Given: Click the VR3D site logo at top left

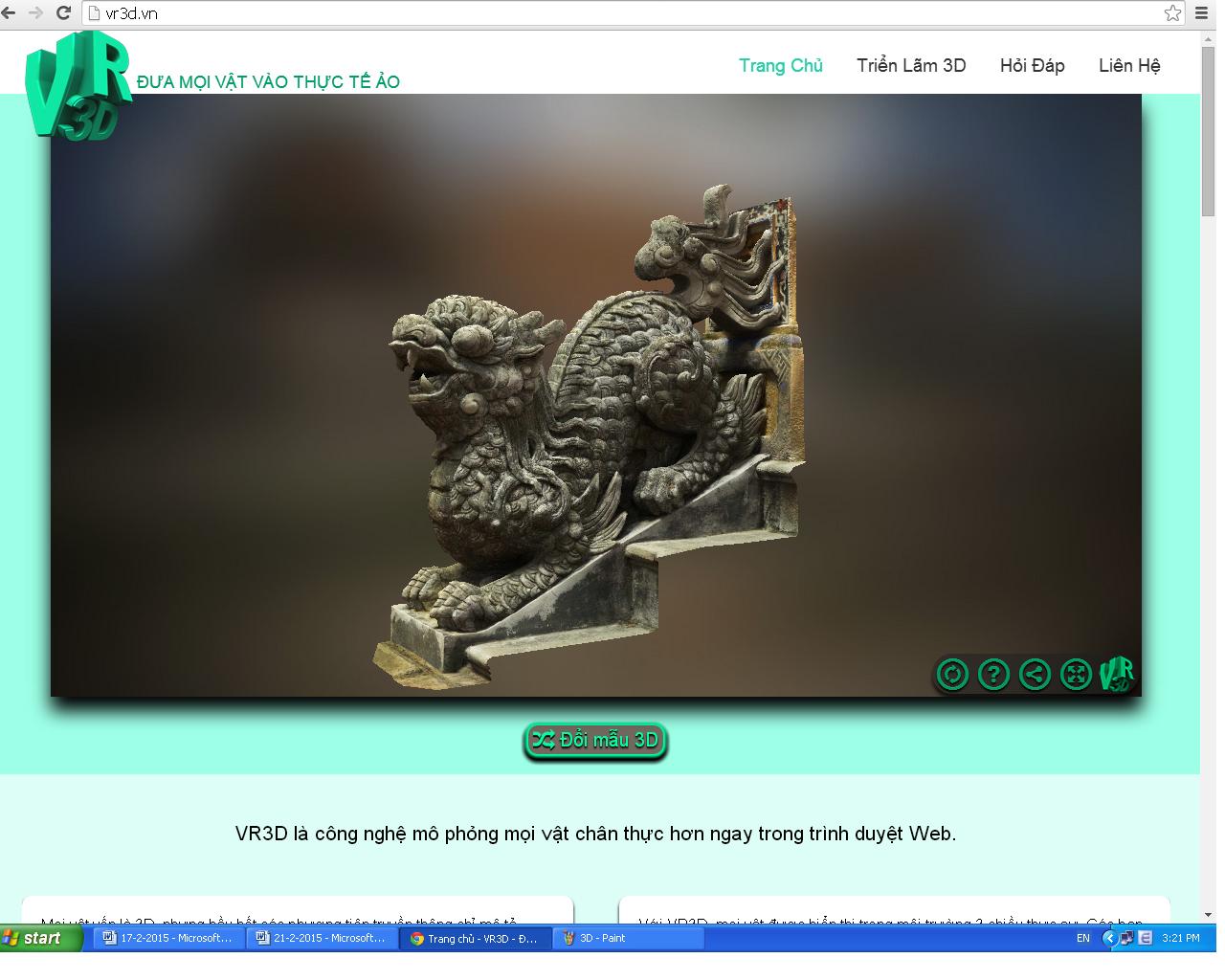Looking at the screenshot, I should 77,86.
